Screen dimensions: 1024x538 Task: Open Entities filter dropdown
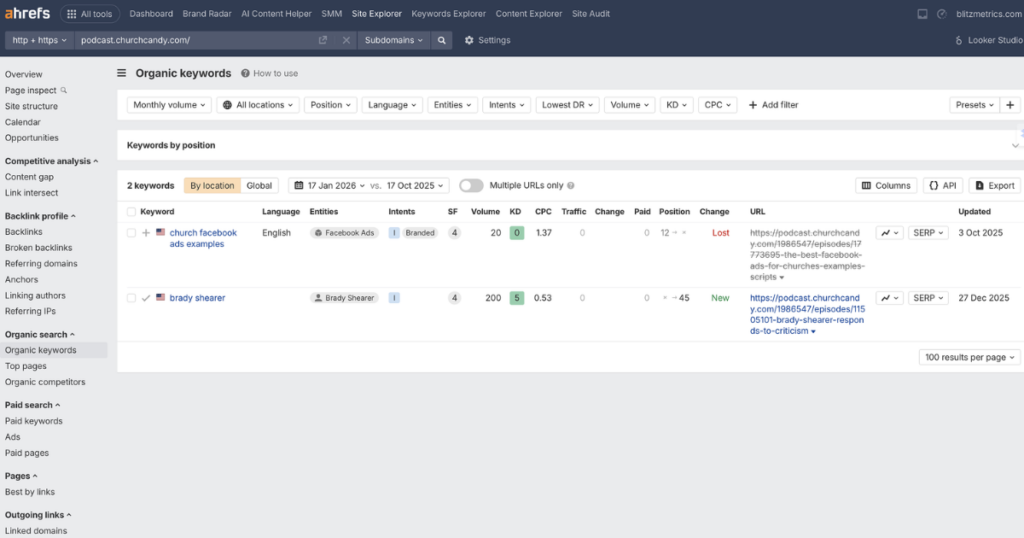(453, 105)
